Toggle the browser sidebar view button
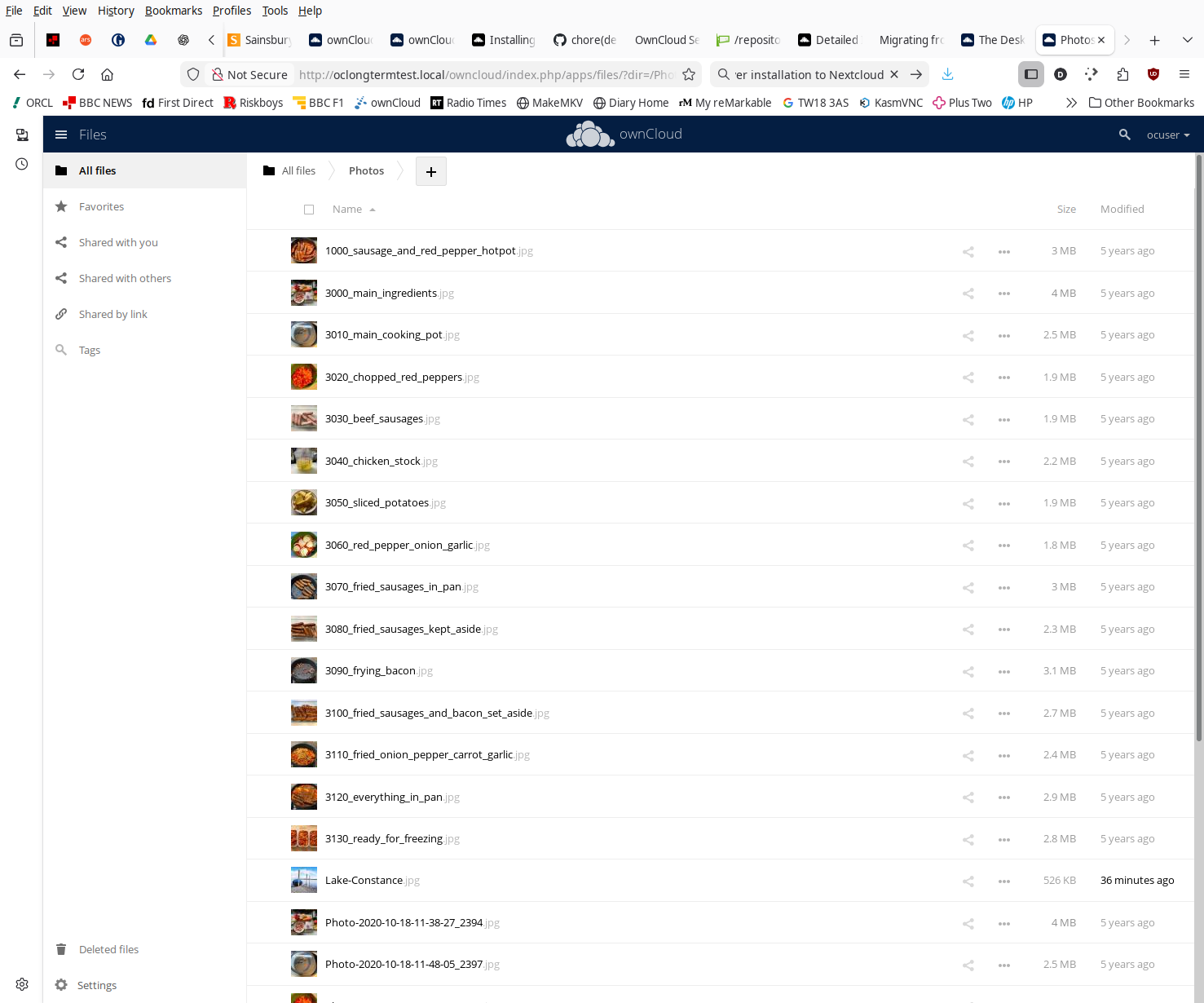This screenshot has height=1003, width=1204. coord(1031,74)
